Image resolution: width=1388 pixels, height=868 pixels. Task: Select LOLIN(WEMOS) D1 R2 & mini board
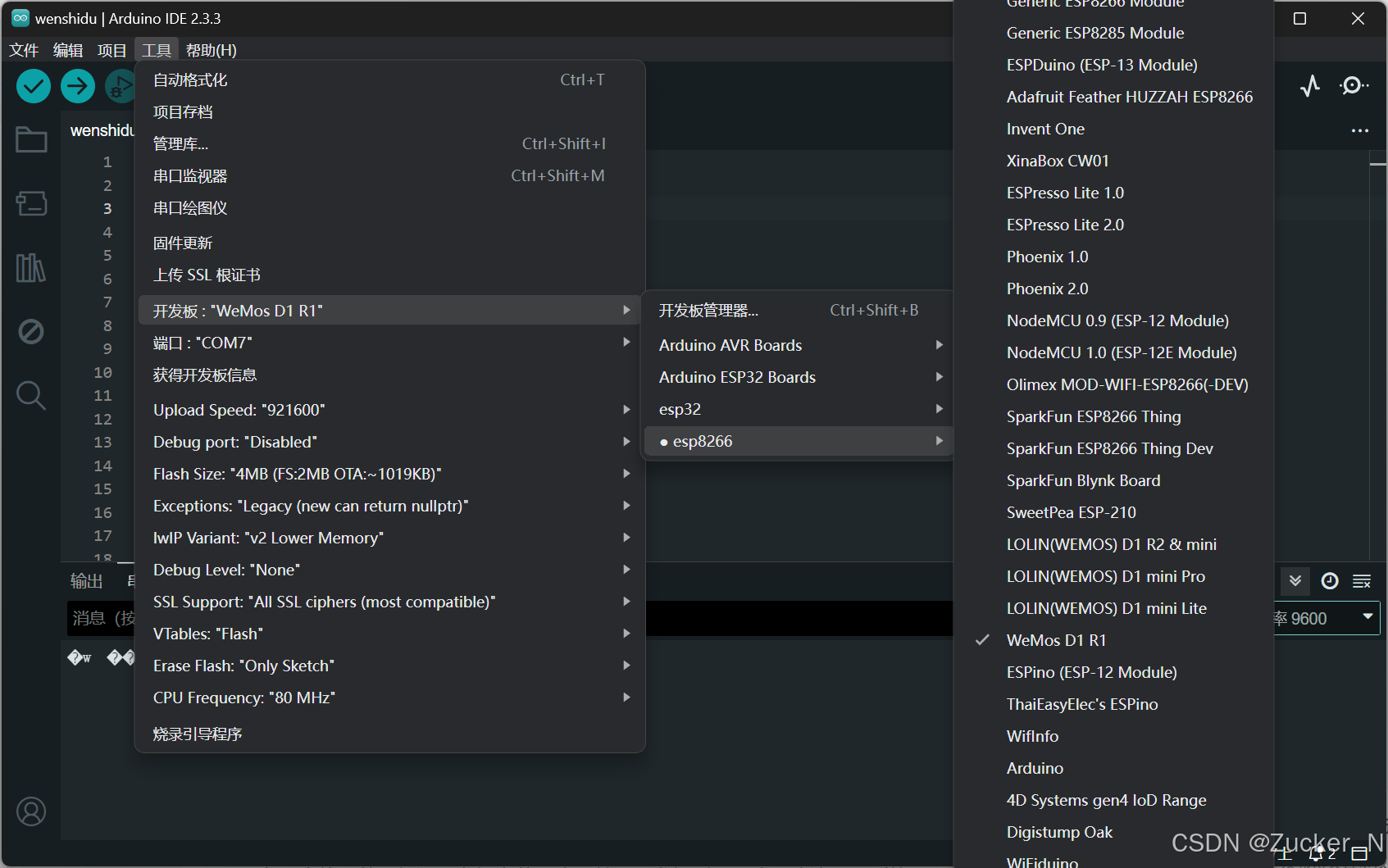click(1113, 544)
